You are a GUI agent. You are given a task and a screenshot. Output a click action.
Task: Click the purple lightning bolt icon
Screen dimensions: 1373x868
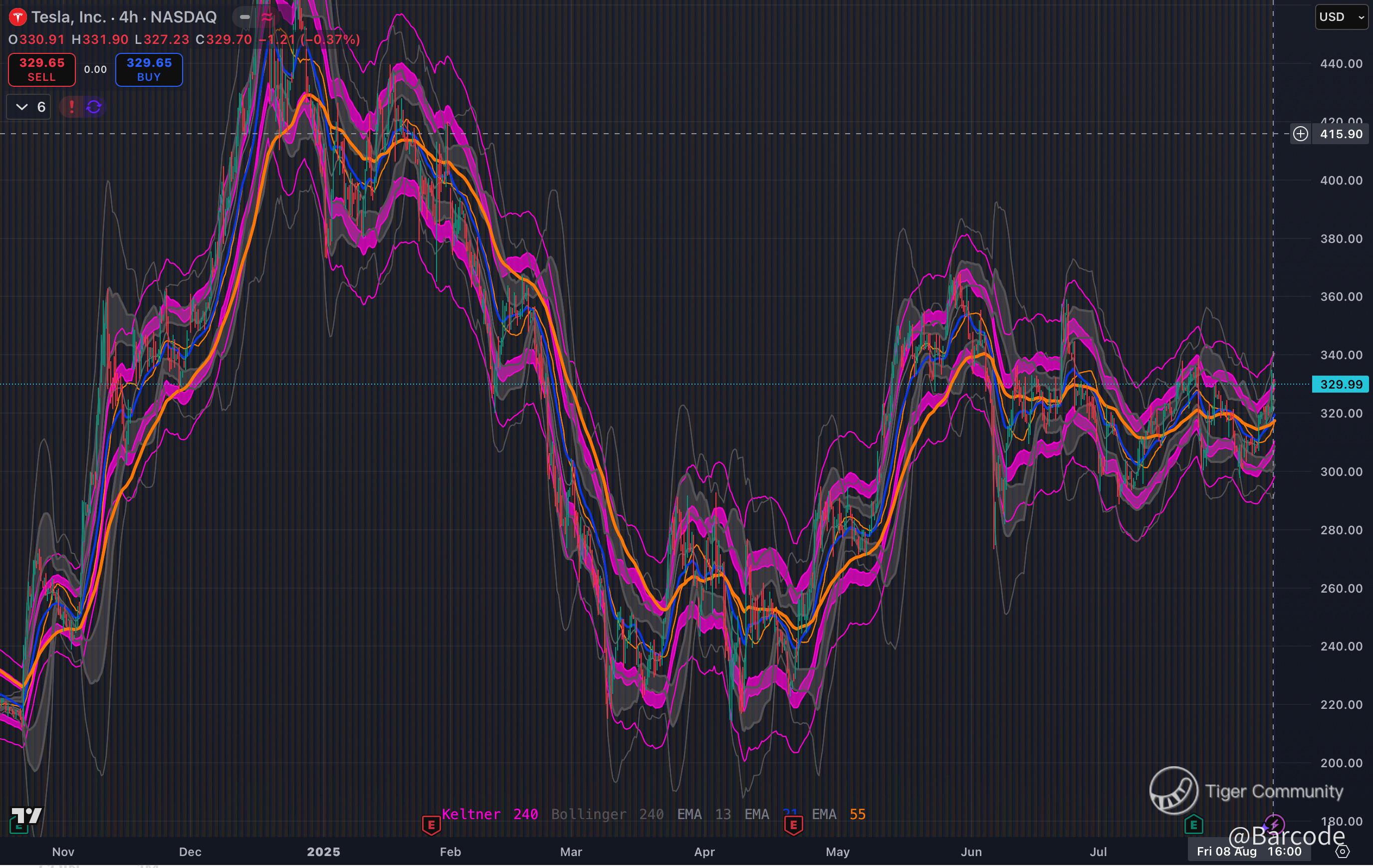pos(1274,824)
